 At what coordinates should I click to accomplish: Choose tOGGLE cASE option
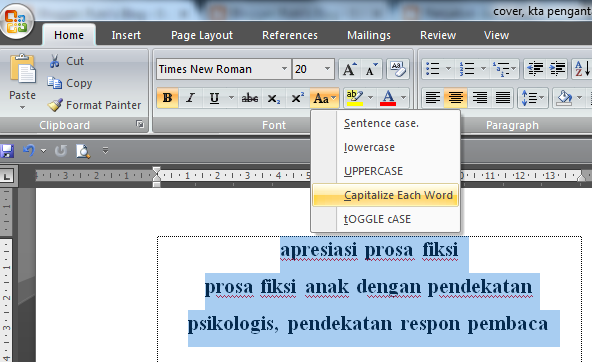385,219
